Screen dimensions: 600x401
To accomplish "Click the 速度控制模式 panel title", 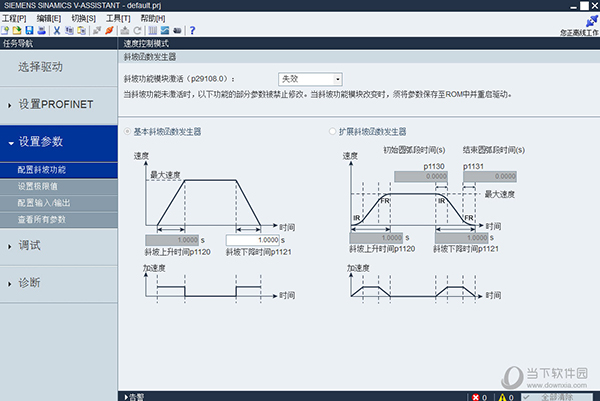I will [x=146, y=44].
